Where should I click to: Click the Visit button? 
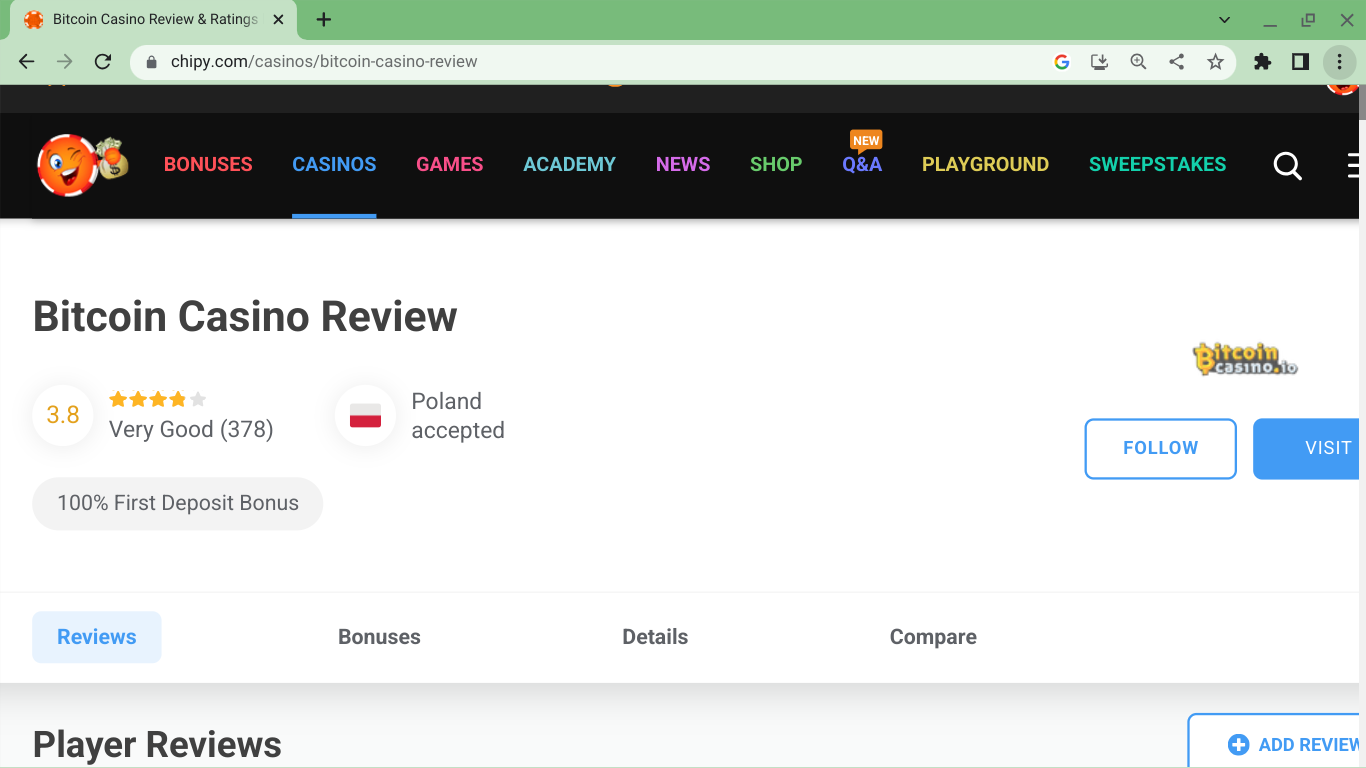pos(1306,448)
